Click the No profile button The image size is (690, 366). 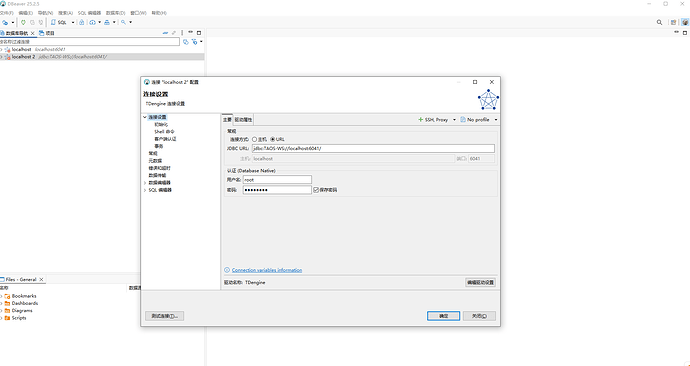[475, 120]
